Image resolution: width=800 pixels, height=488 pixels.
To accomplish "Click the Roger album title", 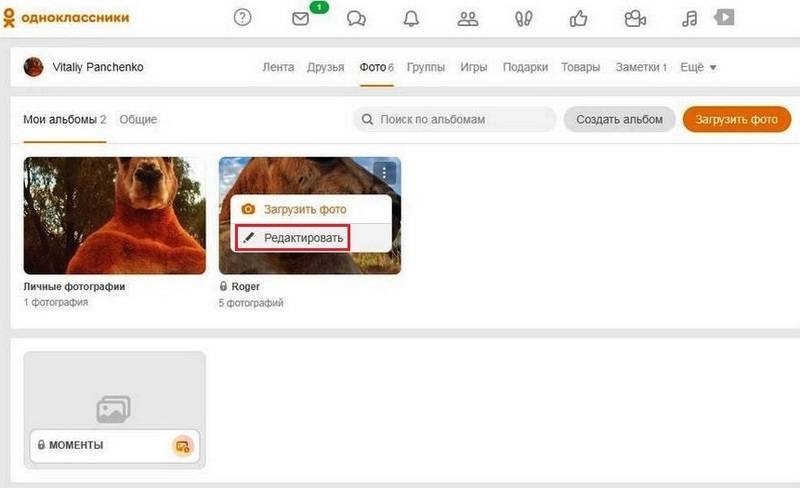I will click(x=245, y=287).
